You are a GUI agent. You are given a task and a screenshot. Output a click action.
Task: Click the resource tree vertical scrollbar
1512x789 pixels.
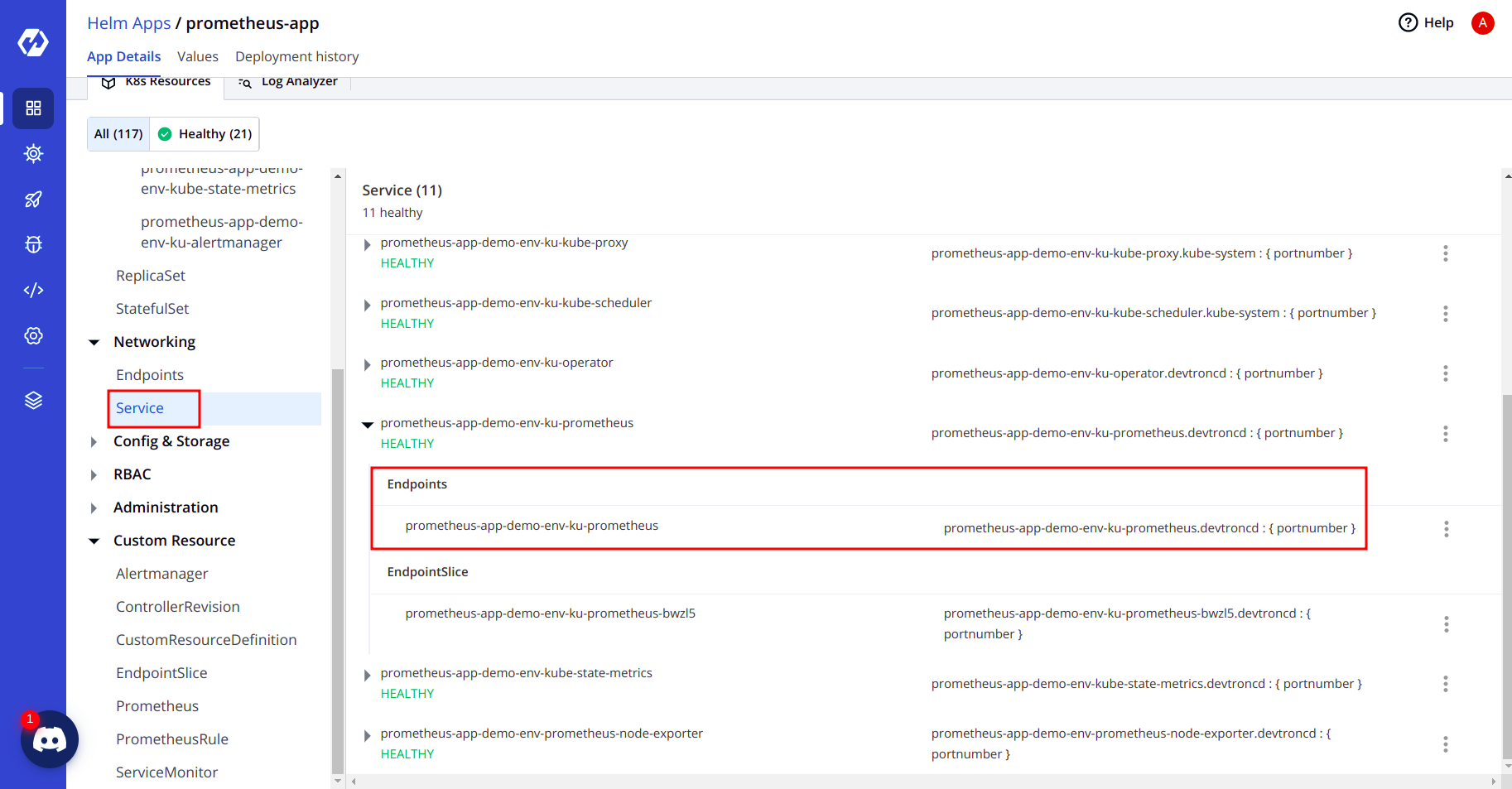coord(337,571)
